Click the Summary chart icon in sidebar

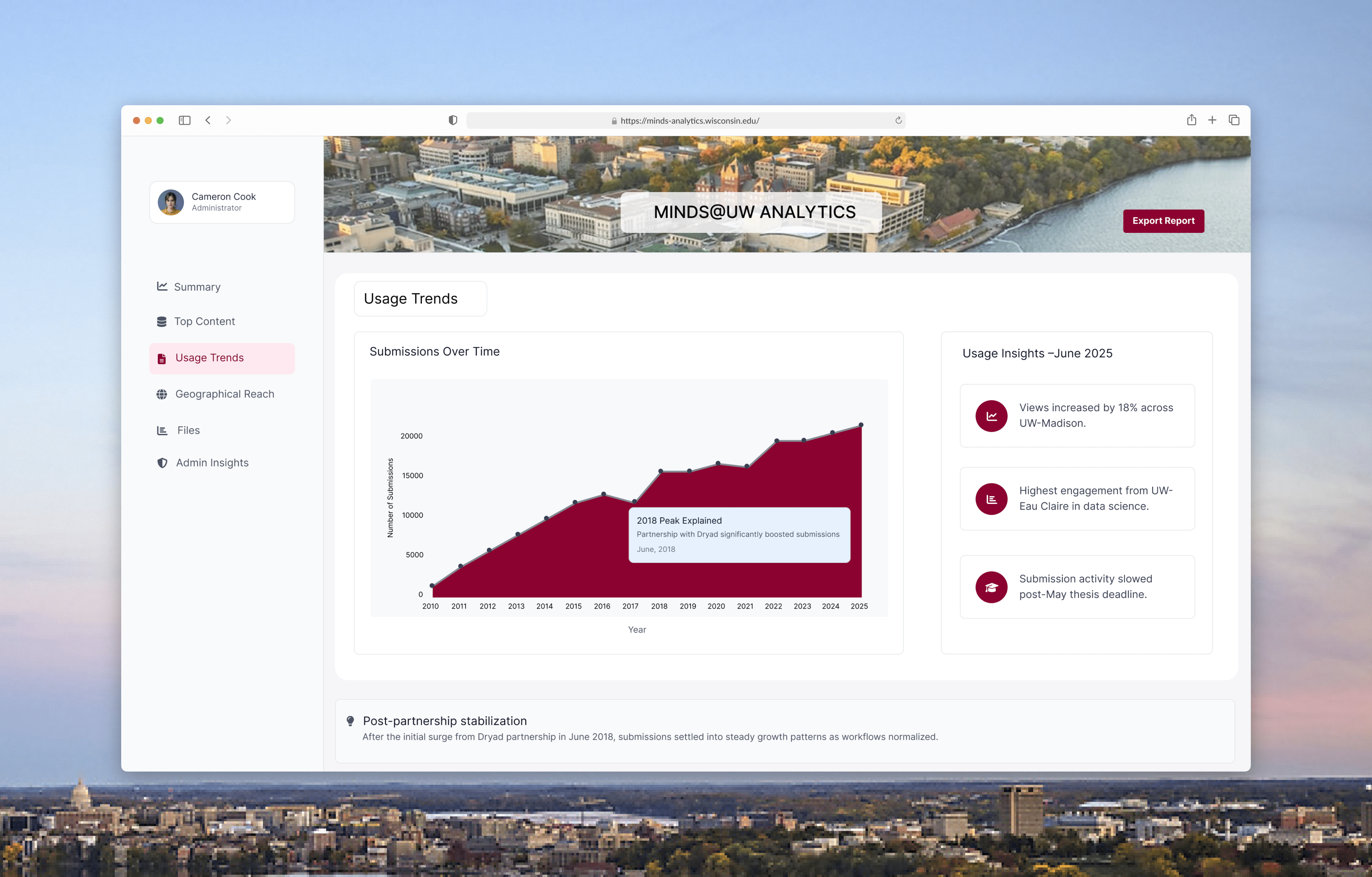(162, 286)
